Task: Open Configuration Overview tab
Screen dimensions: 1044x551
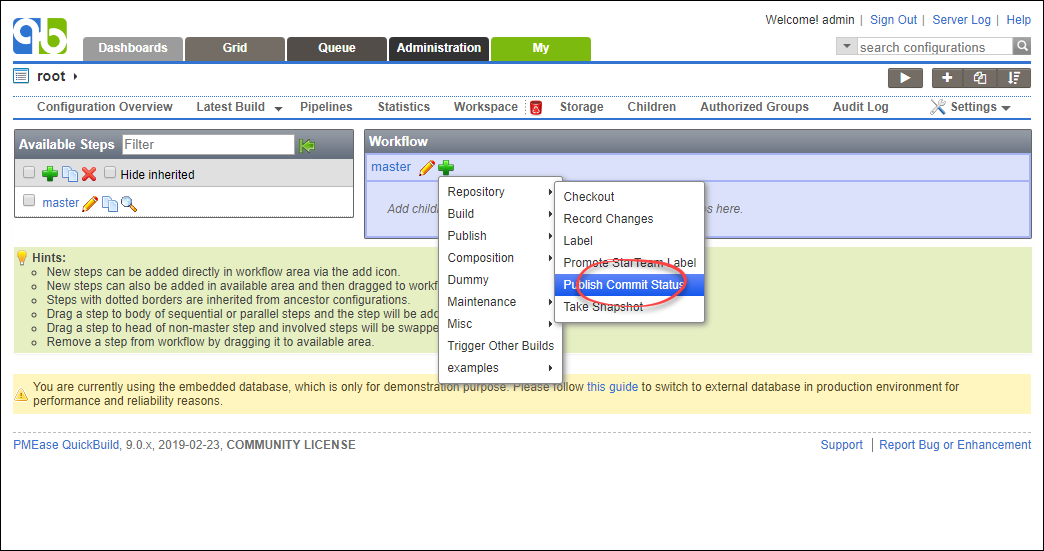Action: [x=105, y=106]
